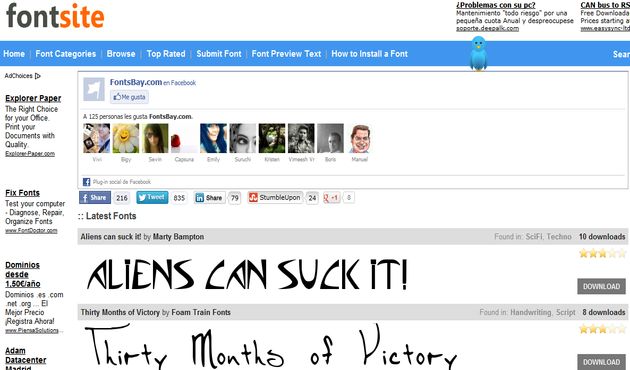Click the Google +1 button
Viewport: 630px width, 370px height.
(331, 198)
